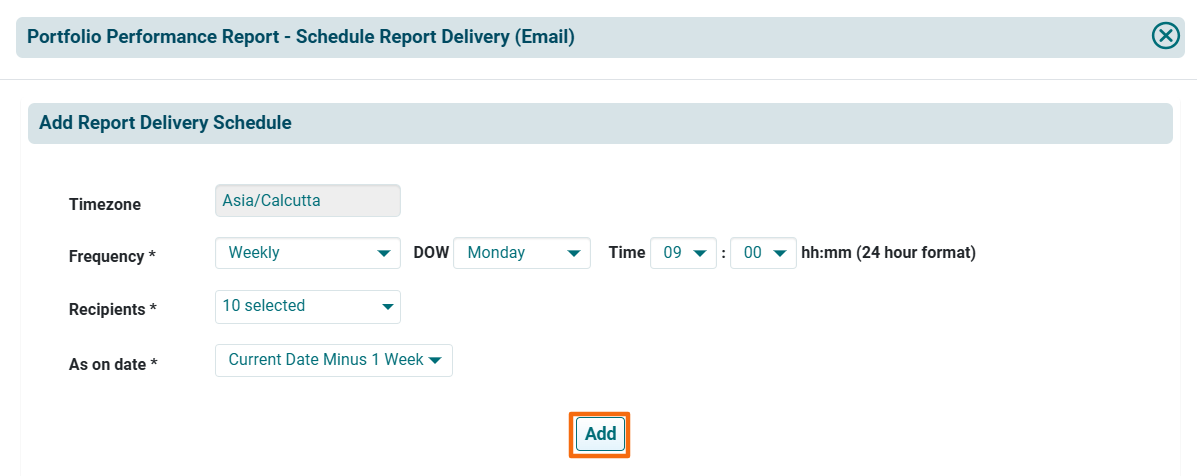Select the 'Weekly' text in Frequency field

point(254,253)
